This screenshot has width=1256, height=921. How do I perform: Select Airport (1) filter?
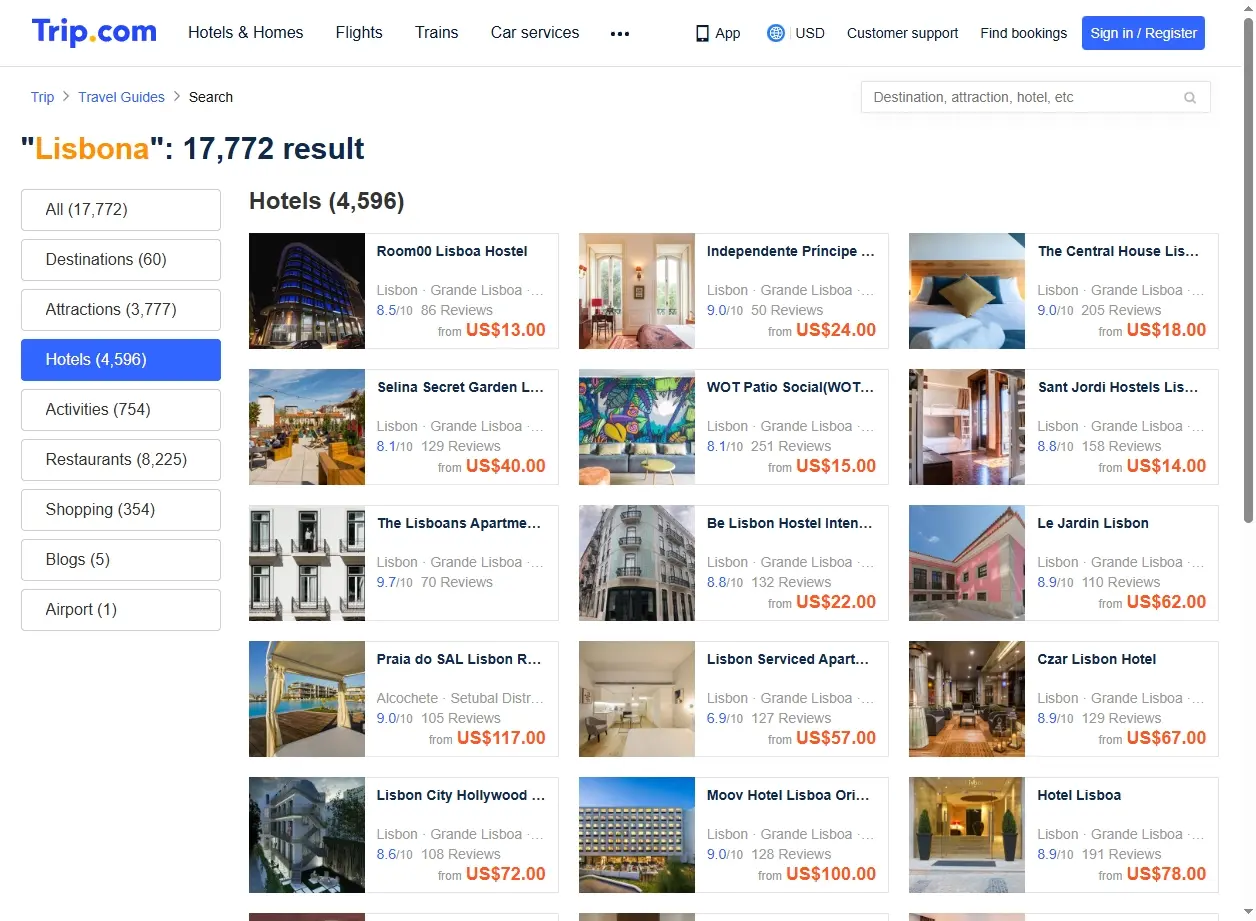[121, 610]
